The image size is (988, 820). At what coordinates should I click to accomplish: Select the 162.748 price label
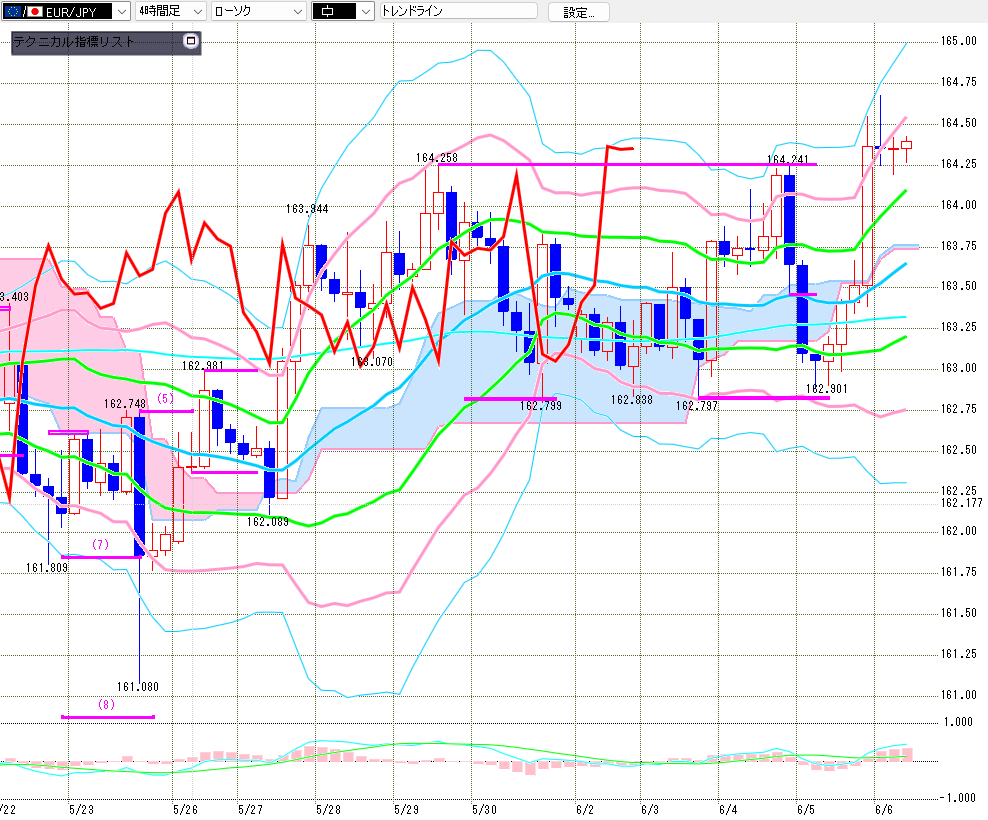click(x=125, y=404)
